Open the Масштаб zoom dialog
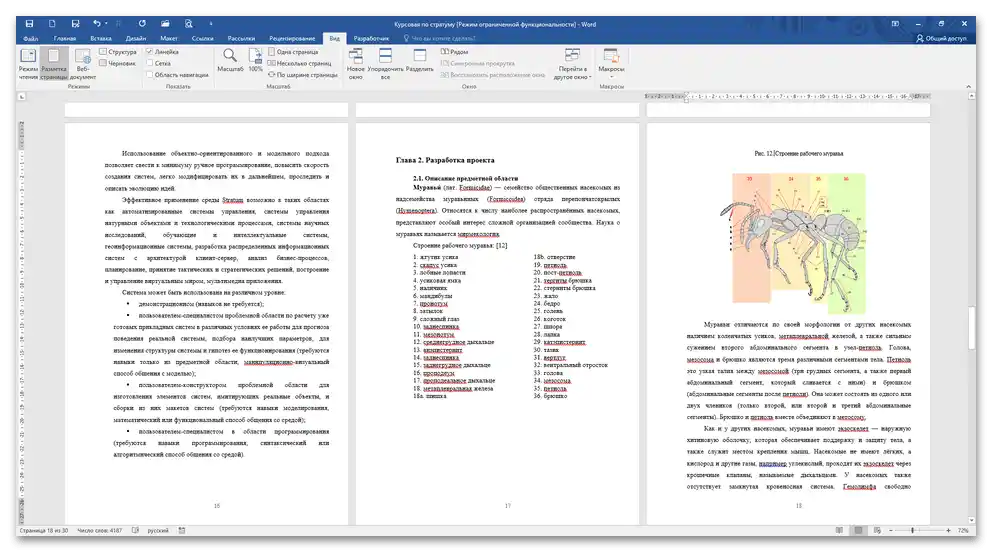 point(230,60)
